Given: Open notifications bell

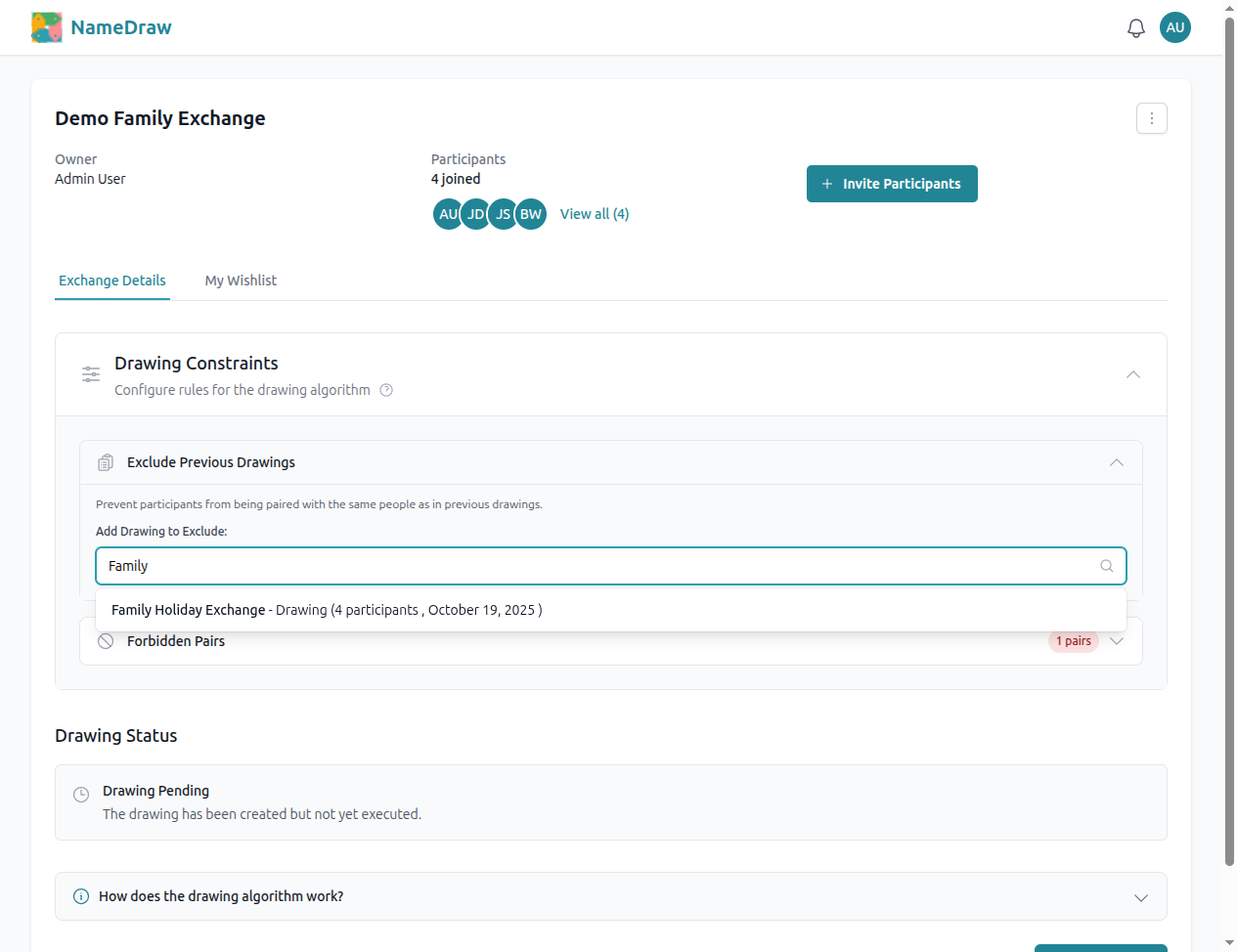Looking at the screenshot, I should (x=1135, y=28).
